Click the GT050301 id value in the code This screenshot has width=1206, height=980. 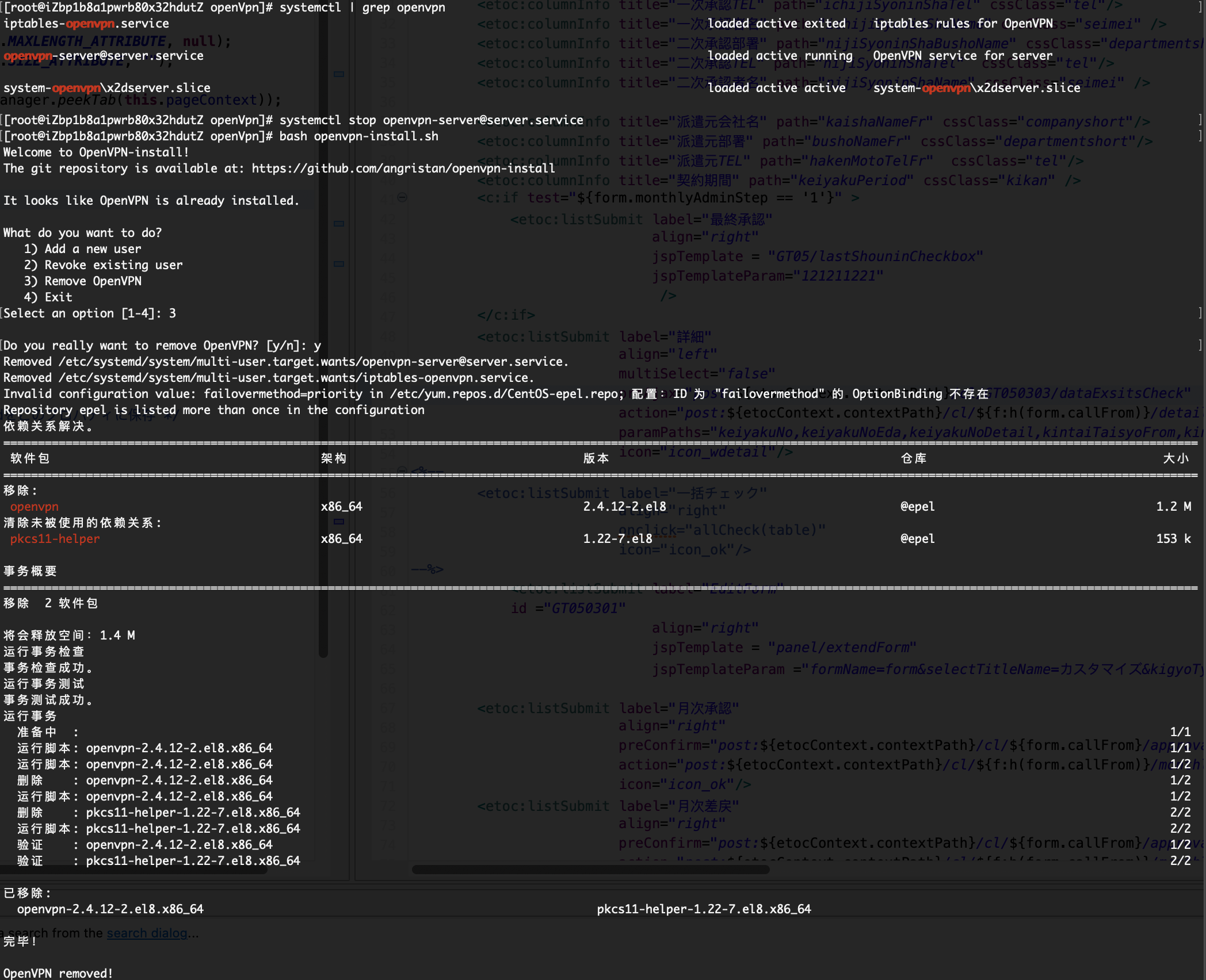[x=586, y=608]
